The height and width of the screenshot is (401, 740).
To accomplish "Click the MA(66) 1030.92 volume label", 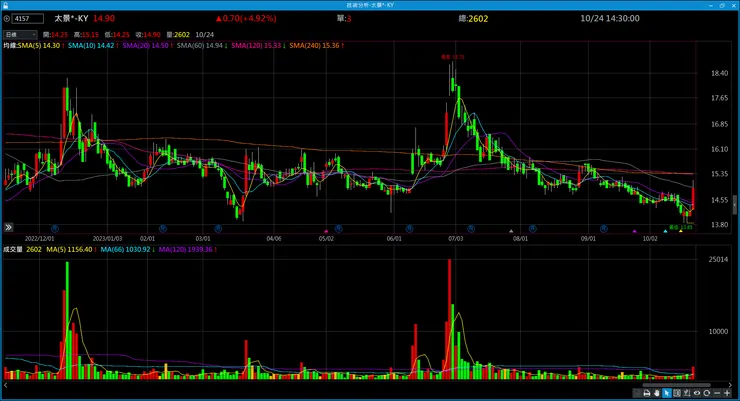I will point(125,250).
